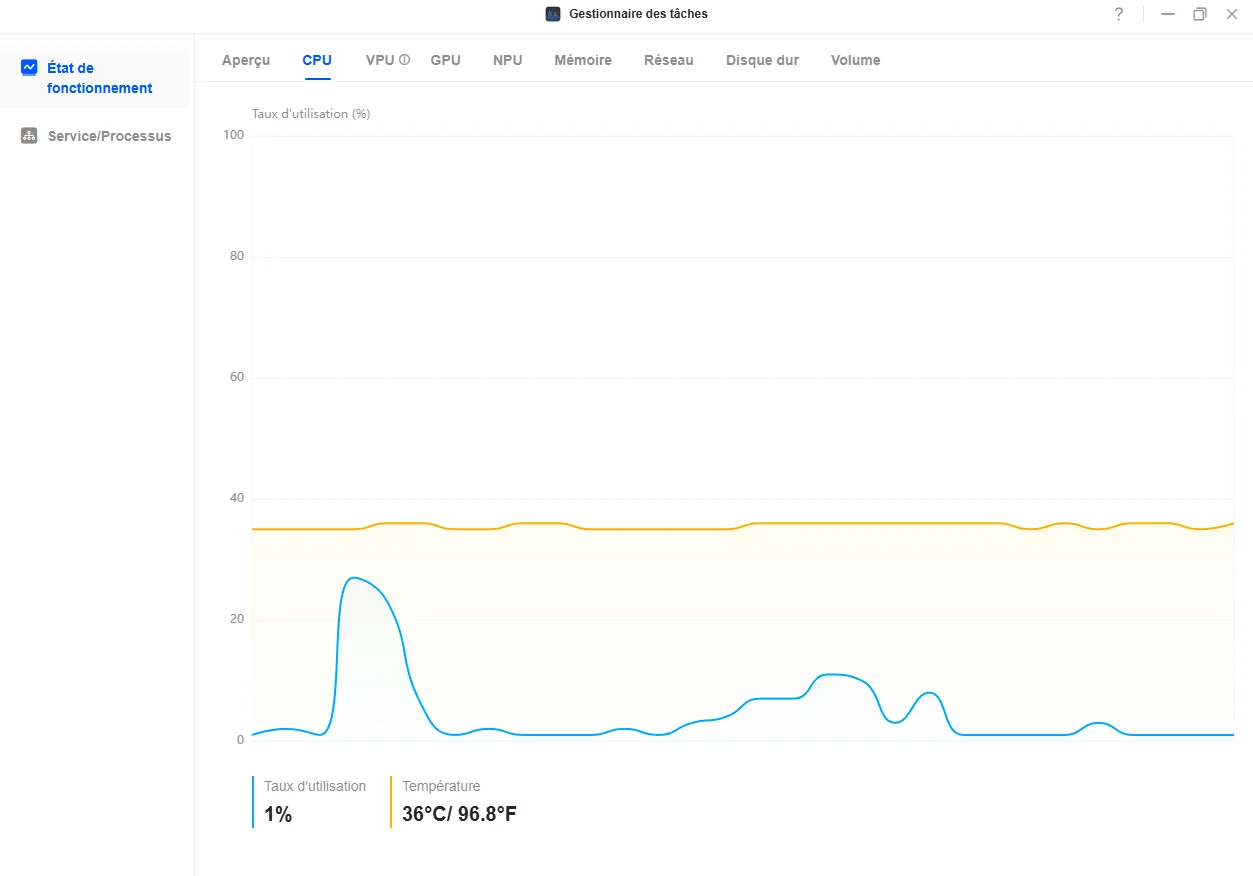Viewport: 1253px width, 876px height.
Task: Open the Volume tab
Action: pos(855,60)
